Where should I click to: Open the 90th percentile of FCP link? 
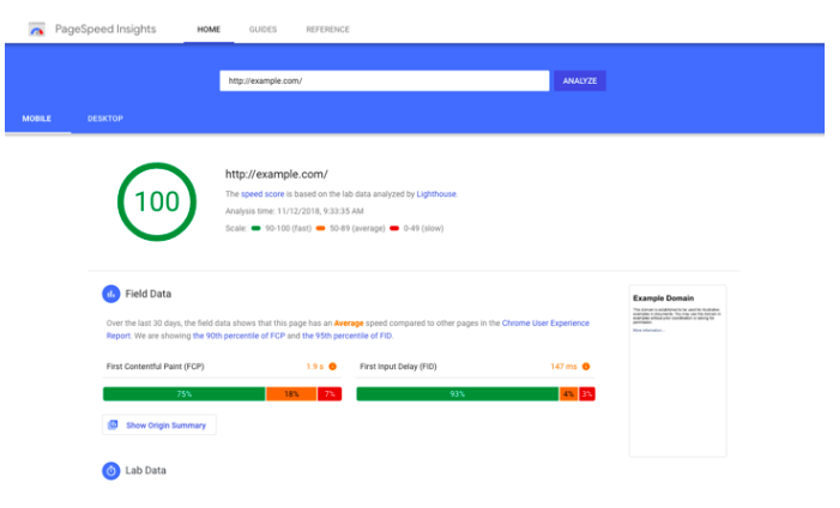239,336
